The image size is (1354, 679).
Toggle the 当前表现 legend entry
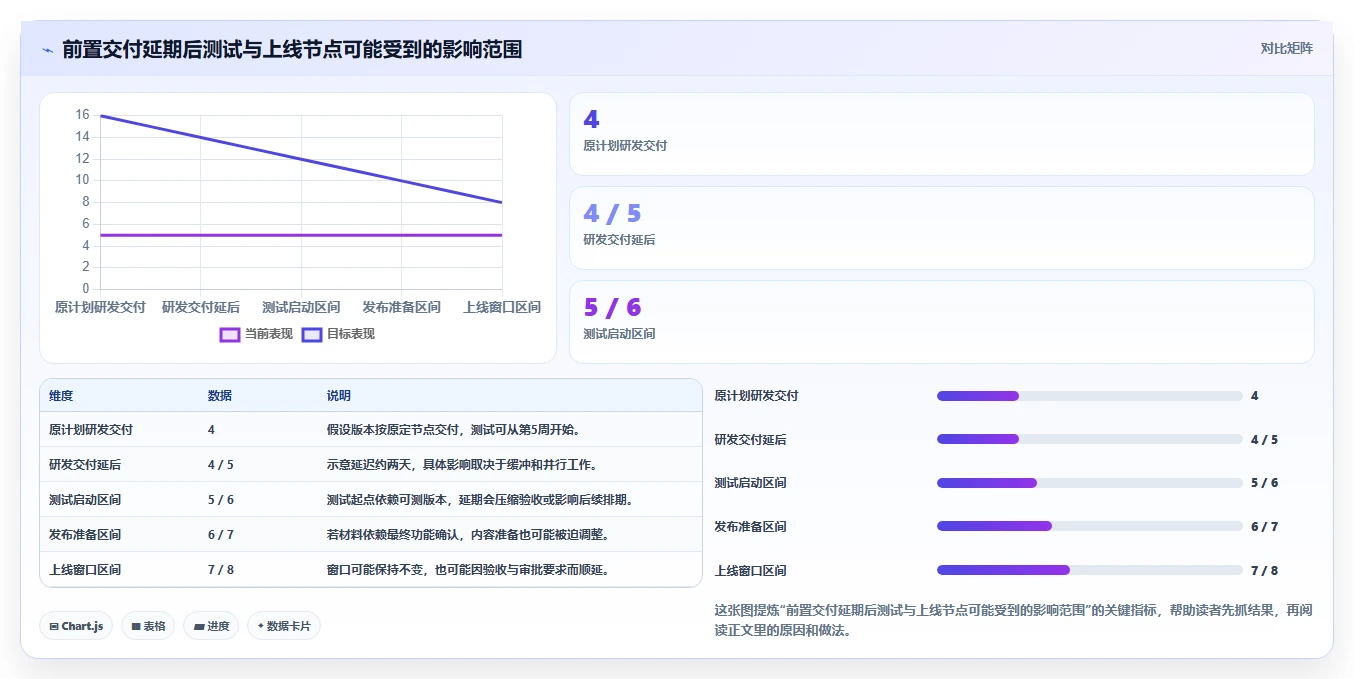coord(256,334)
